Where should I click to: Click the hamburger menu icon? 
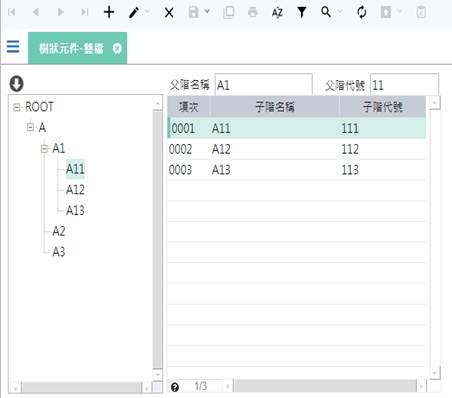click(13, 46)
